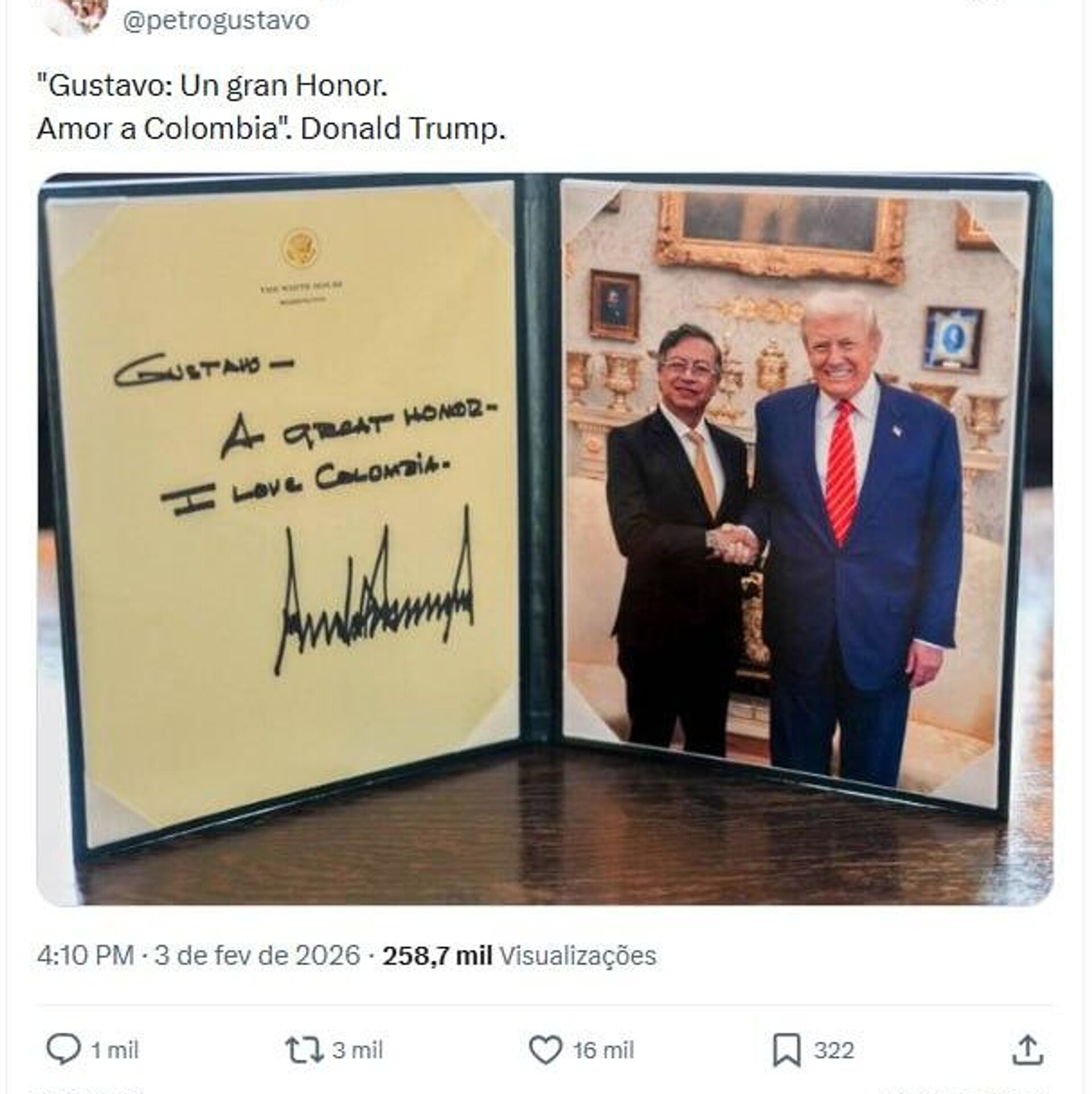The height and width of the screenshot is (1094, 1092).
Task: Click the 322 bookmarks count
Action: coord(834,1050)
